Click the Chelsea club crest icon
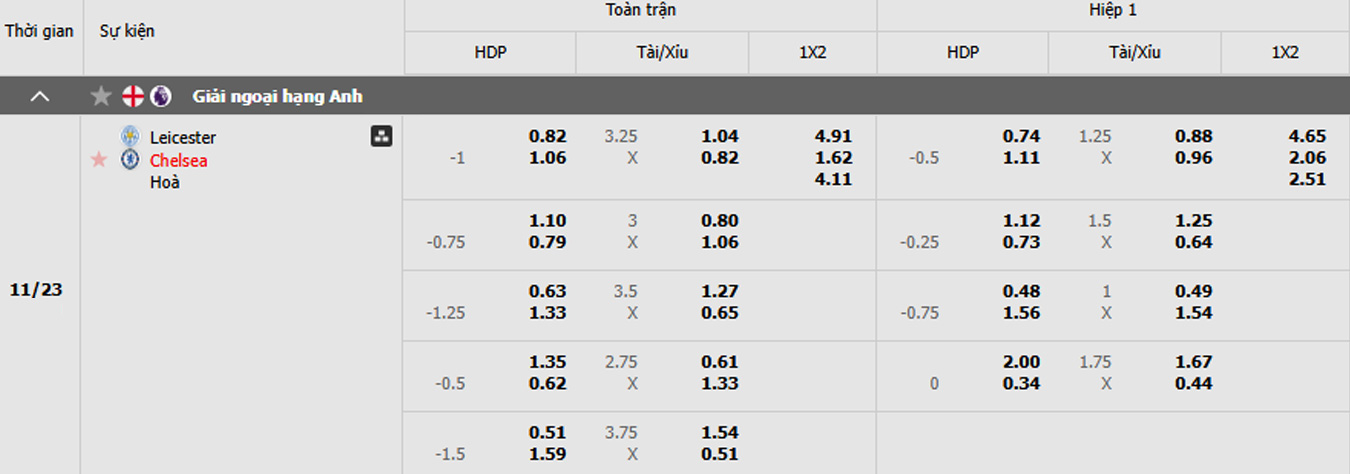1350x474 pixels. point(130,160)
